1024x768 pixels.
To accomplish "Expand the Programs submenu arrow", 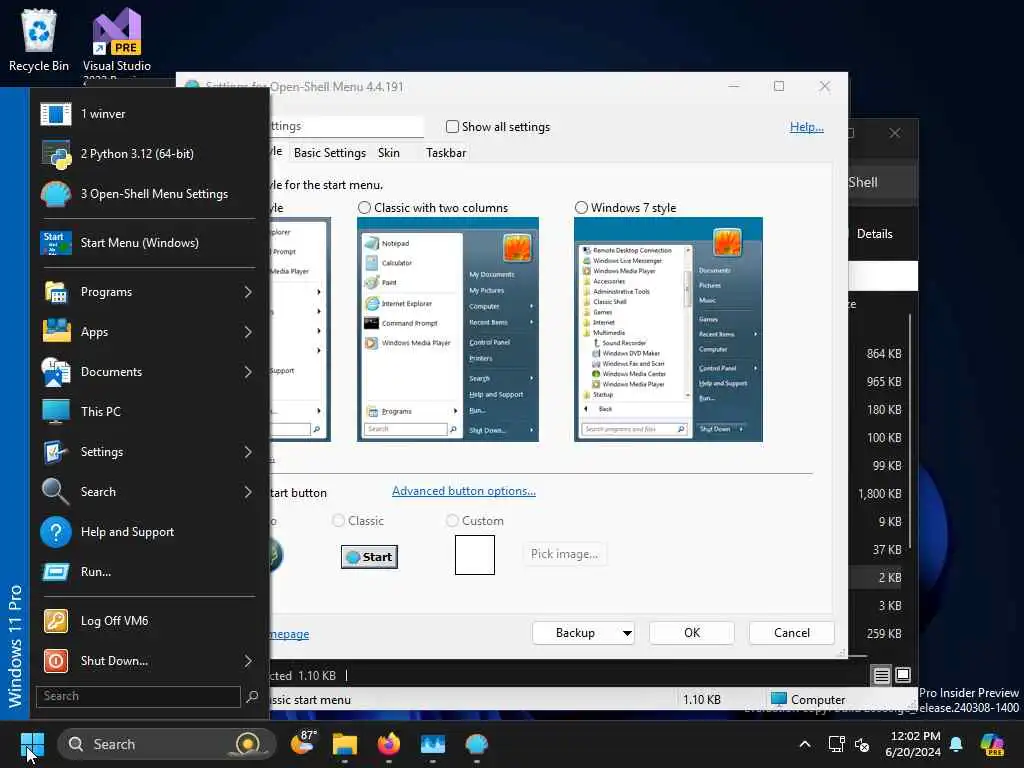I will coord(248,292).
